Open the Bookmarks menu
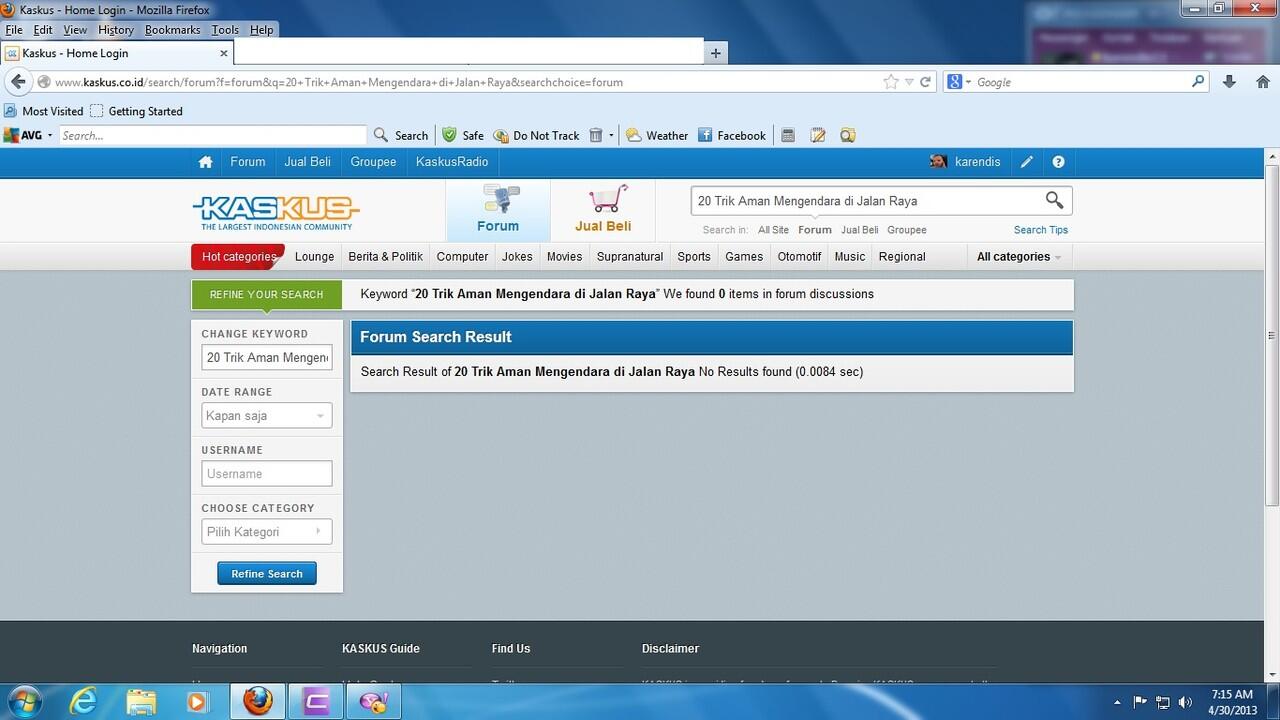The image size is (1280, 720). coord(173,30)
